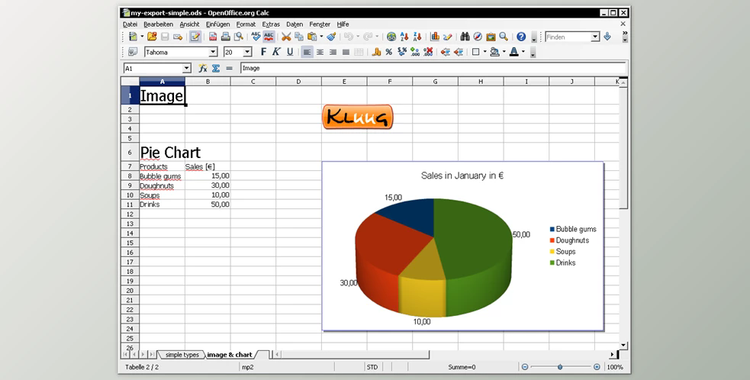The width and height of the screenshot is (750, 380).
Task: Click the New document icon
Action: pos(133,36)
